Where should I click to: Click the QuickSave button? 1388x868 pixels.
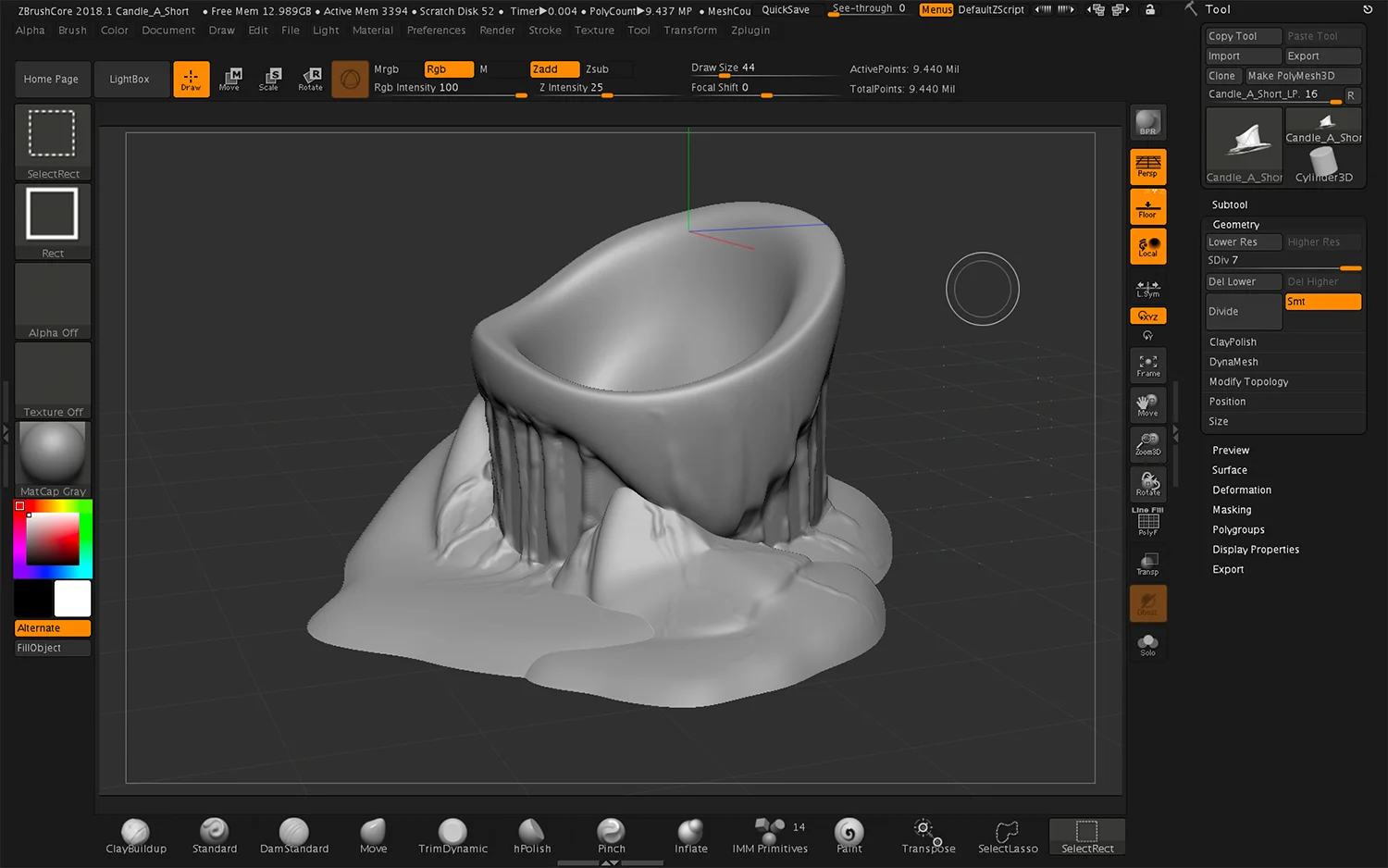click(x=786, y=9)
